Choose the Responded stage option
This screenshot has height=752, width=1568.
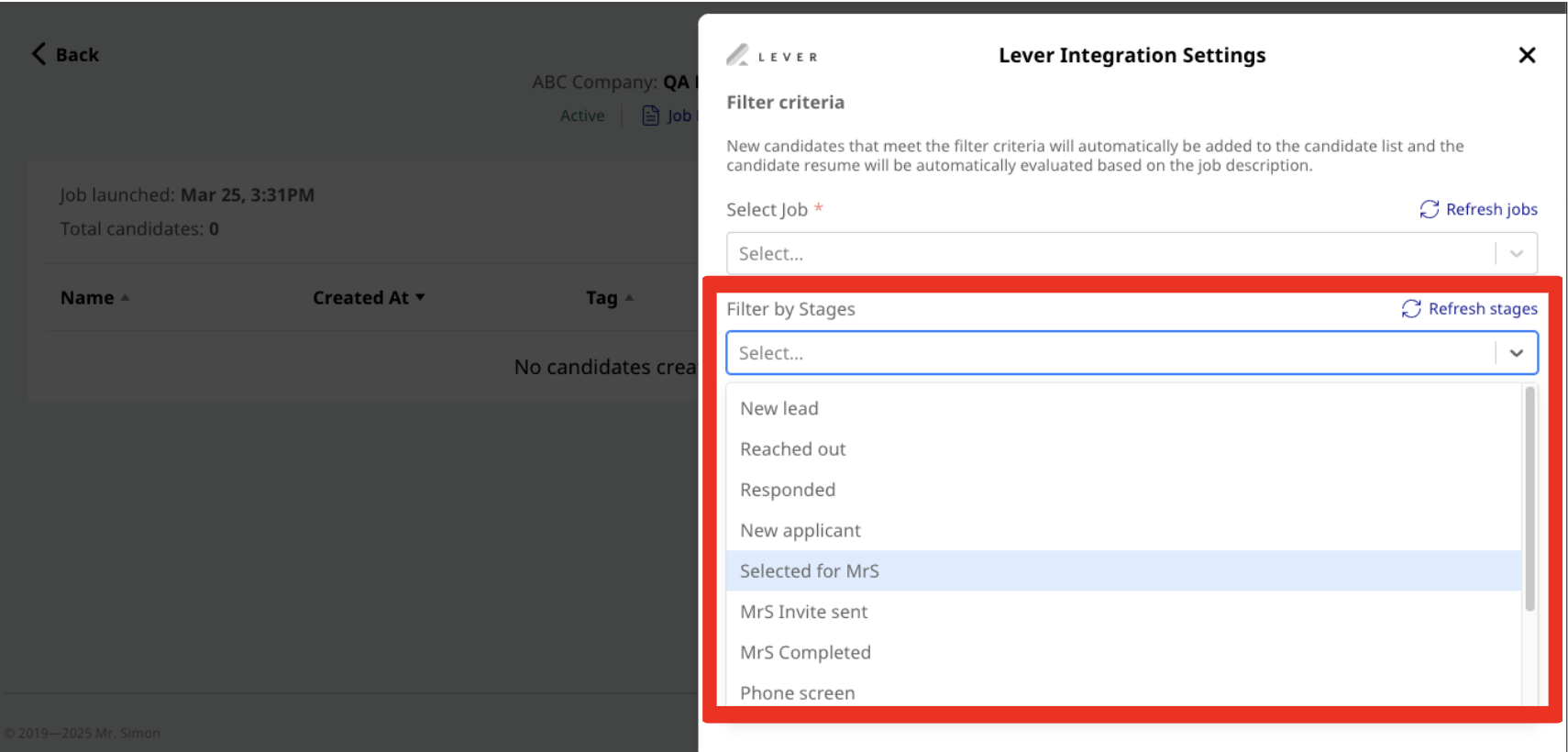pos(1124,490)
